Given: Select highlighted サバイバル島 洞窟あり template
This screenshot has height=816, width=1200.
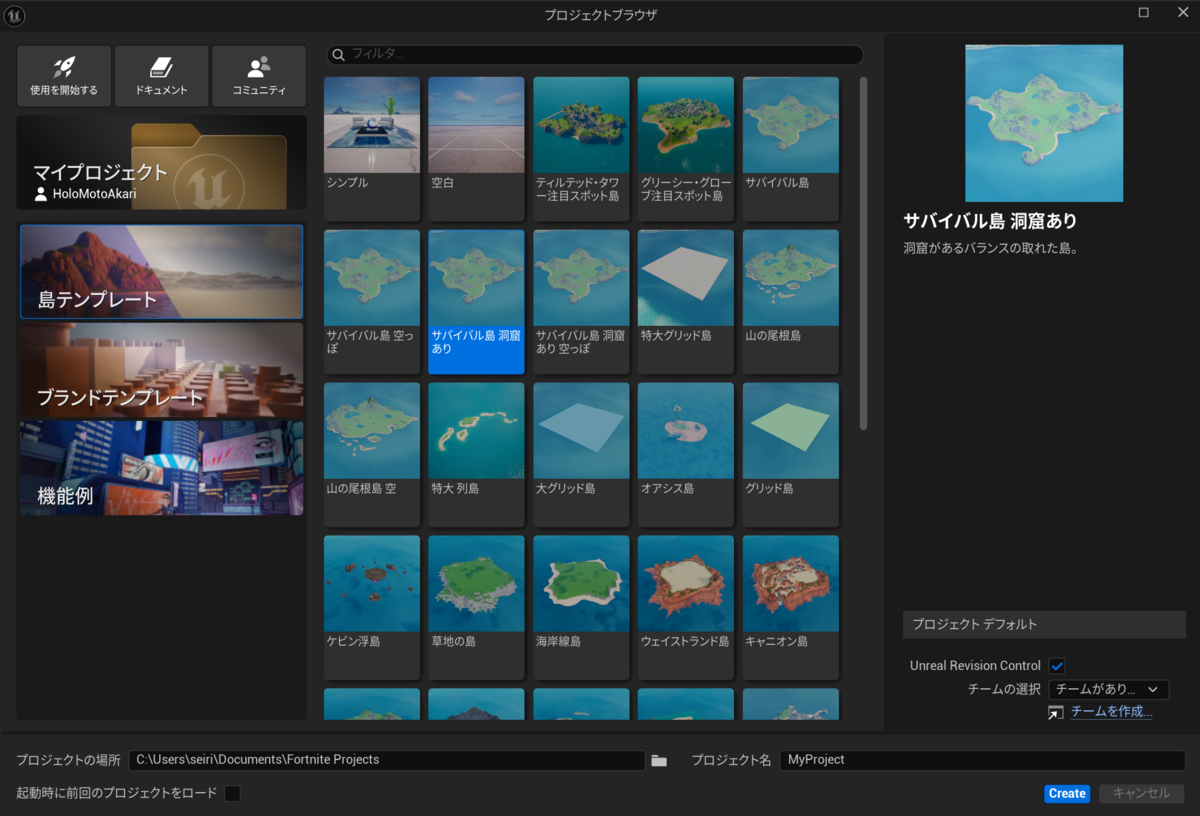Looking at the screenshot, I should [476, 302].
